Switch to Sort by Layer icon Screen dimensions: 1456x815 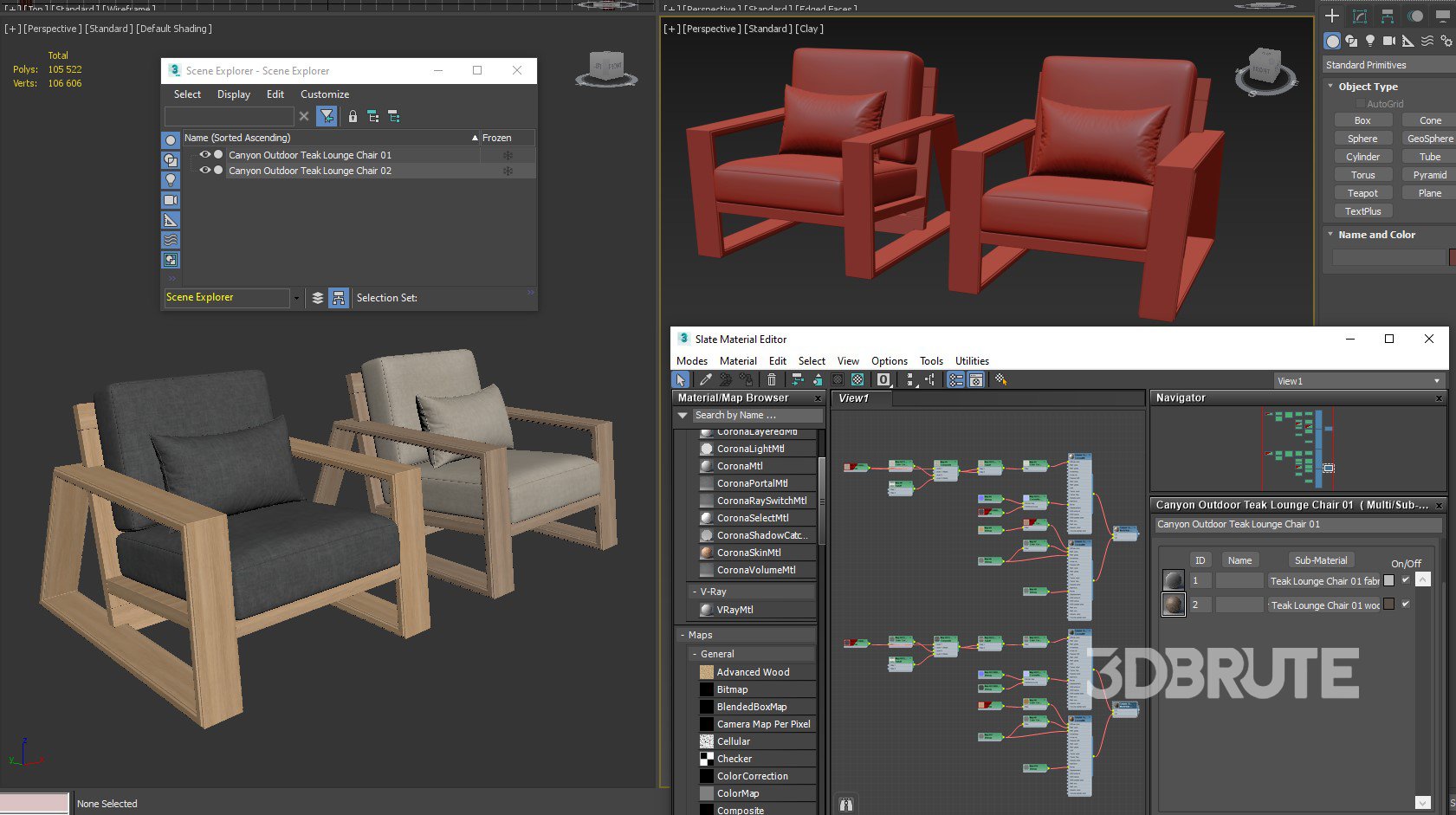(318, 298)
